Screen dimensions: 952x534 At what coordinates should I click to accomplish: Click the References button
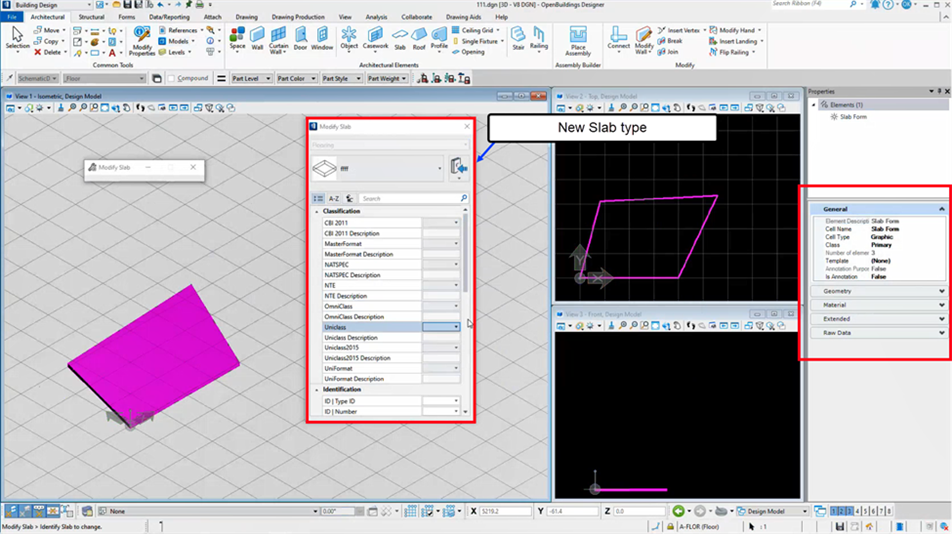pos(178,30)
